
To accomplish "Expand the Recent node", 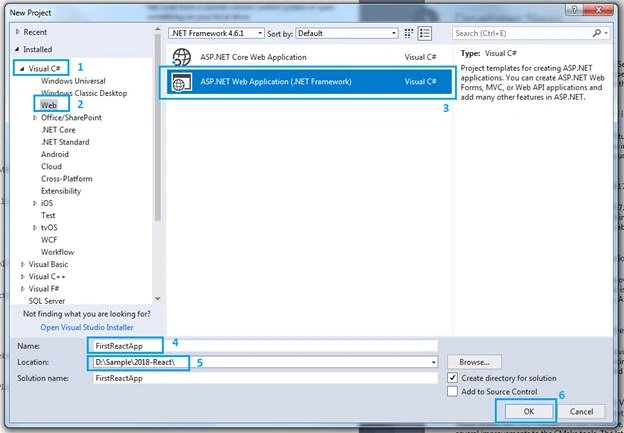I will click(x=17, y=32).
